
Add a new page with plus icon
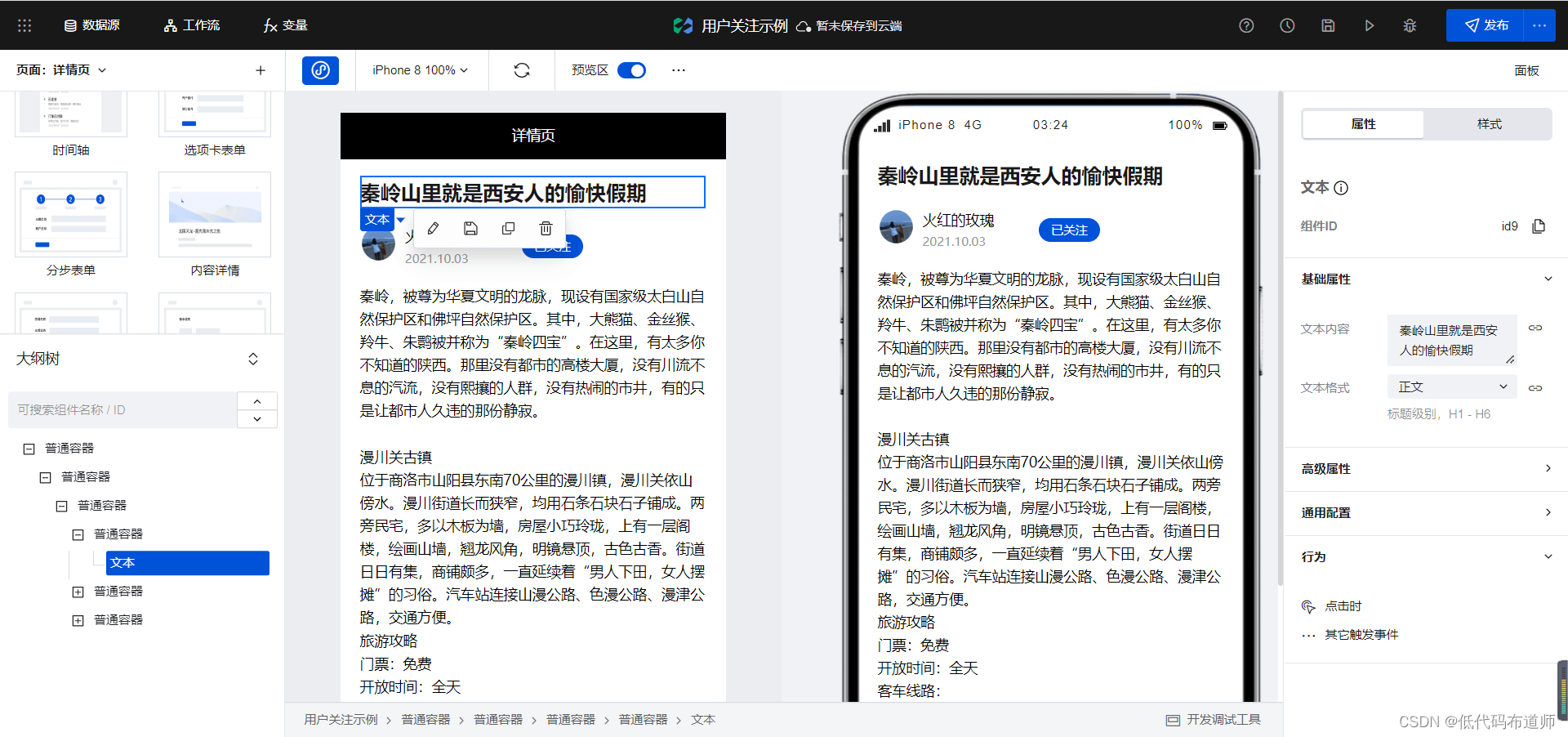(x=261, y=70)
